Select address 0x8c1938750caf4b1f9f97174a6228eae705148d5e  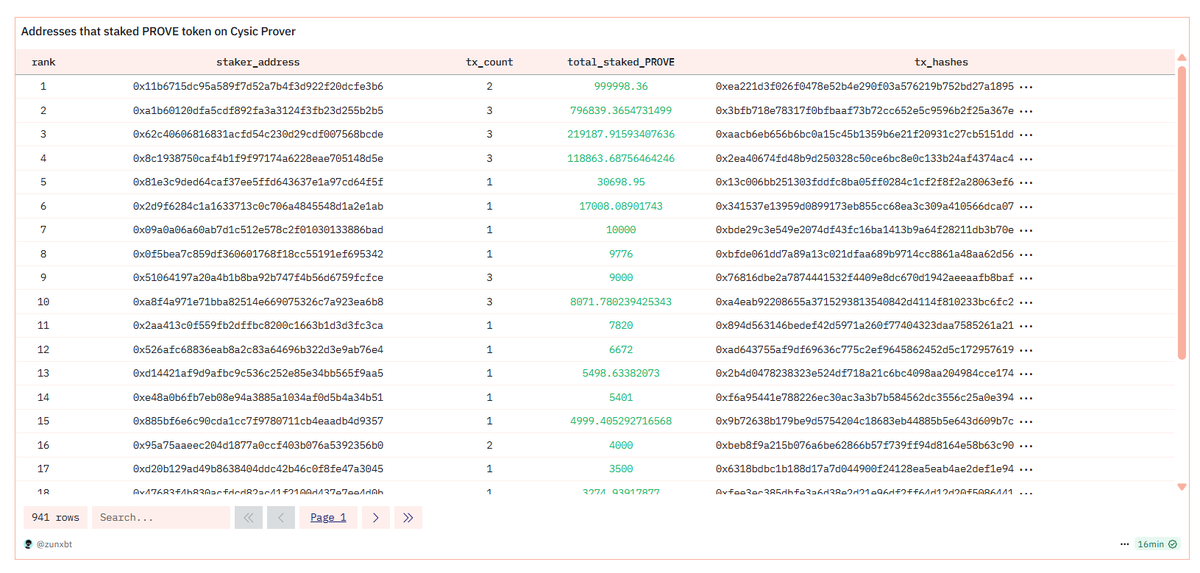pyautogui.click(x=258, y=158)
